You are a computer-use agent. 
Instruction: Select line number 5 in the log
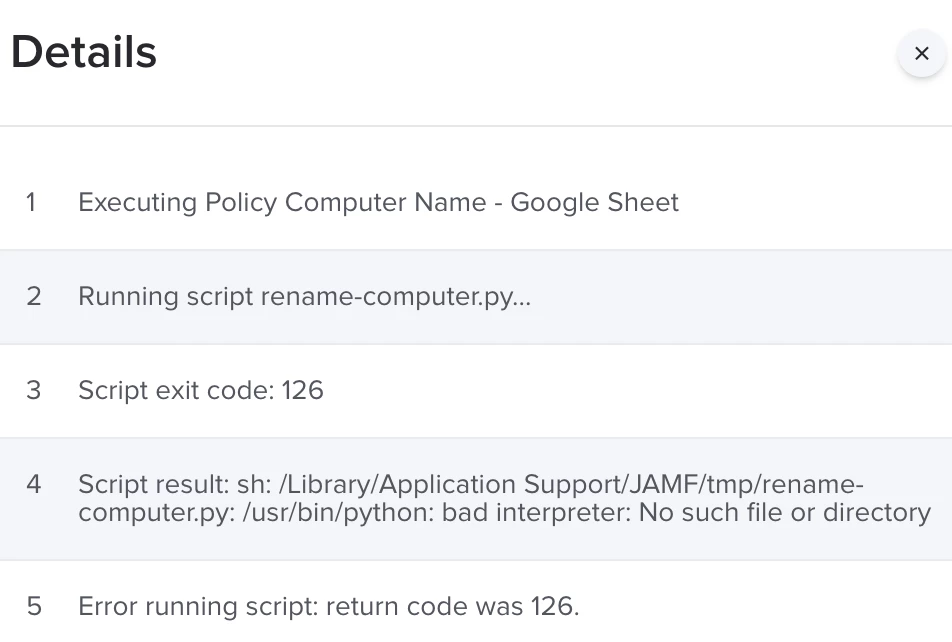pos(34,606)
